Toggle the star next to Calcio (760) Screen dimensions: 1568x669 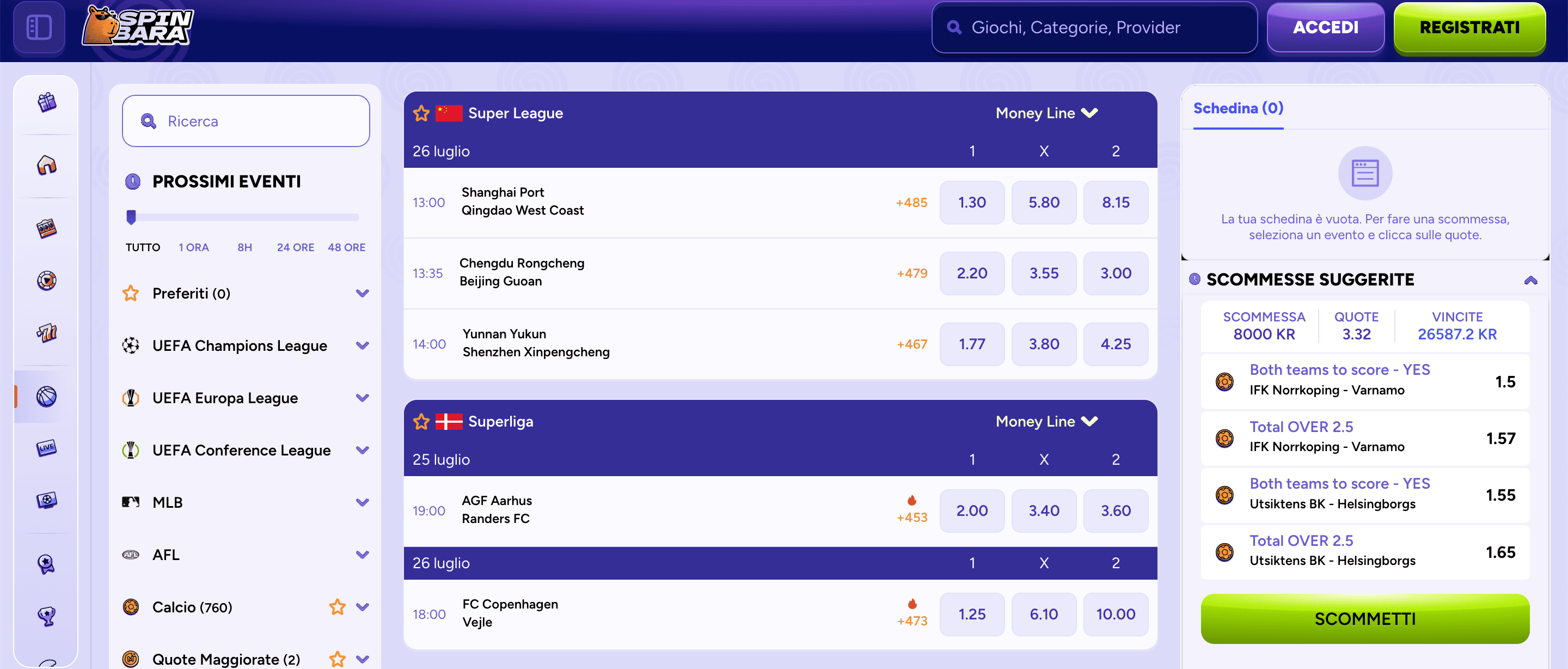point(337,607)
